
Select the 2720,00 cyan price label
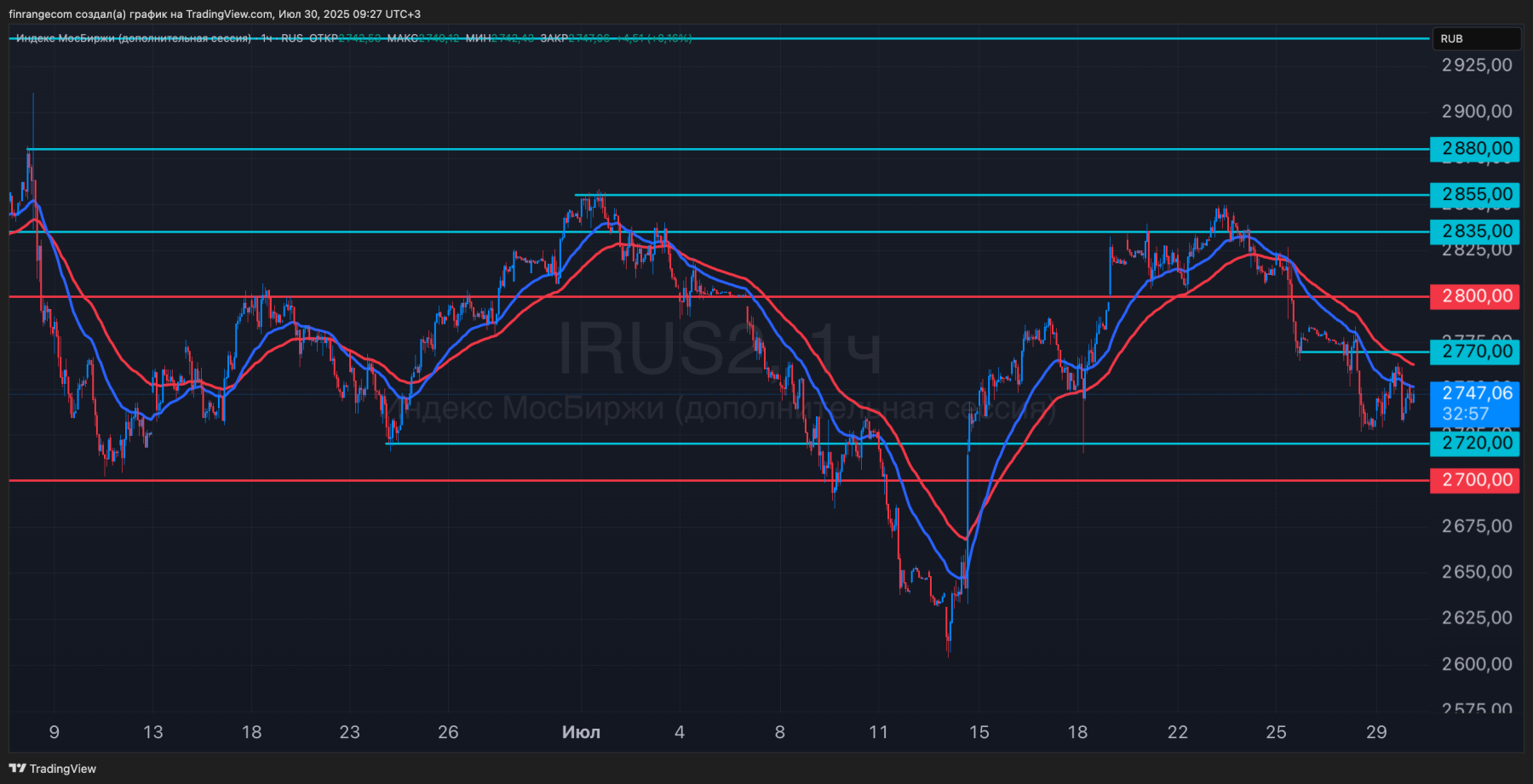(x=1475, y=443)
